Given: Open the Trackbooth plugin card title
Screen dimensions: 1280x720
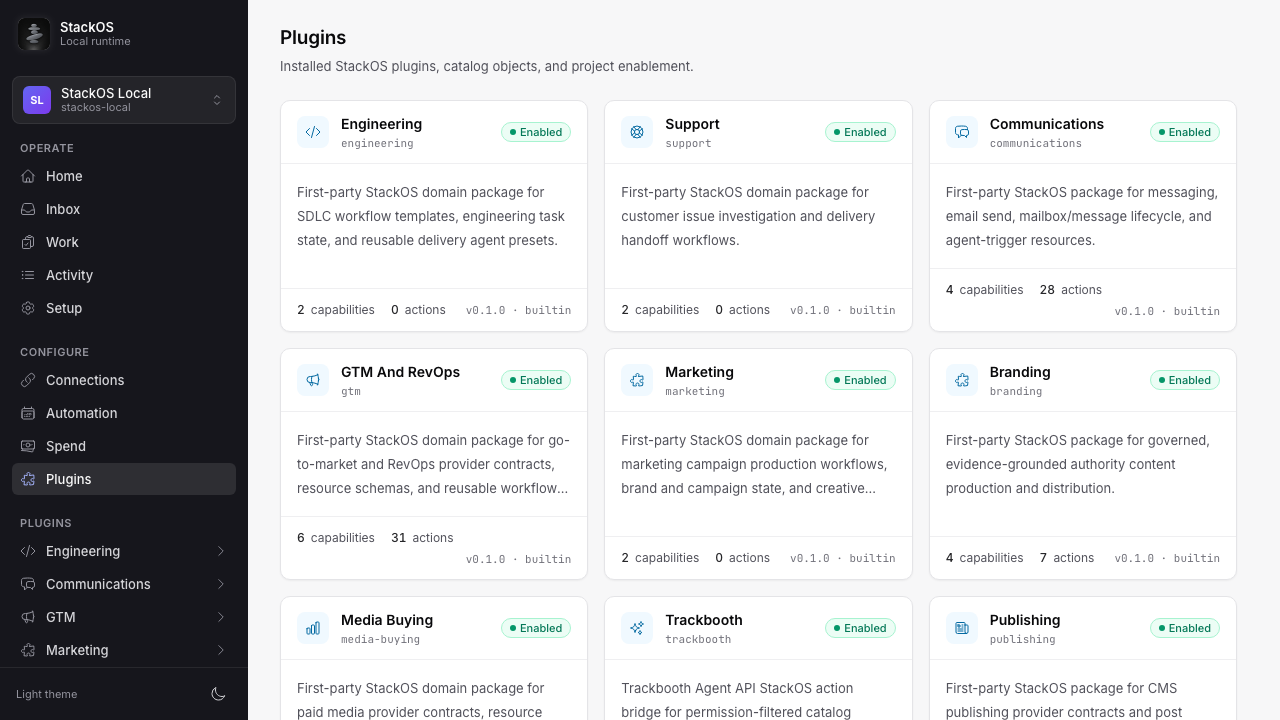Looking at the screenshot, I should pos(704,620).
